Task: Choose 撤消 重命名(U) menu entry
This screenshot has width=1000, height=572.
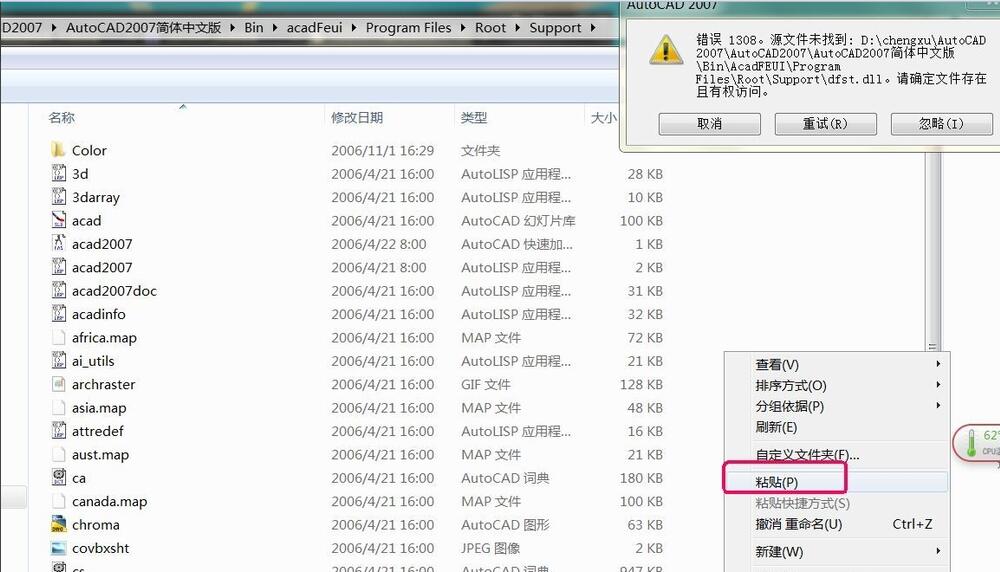Action: [836, 524]
